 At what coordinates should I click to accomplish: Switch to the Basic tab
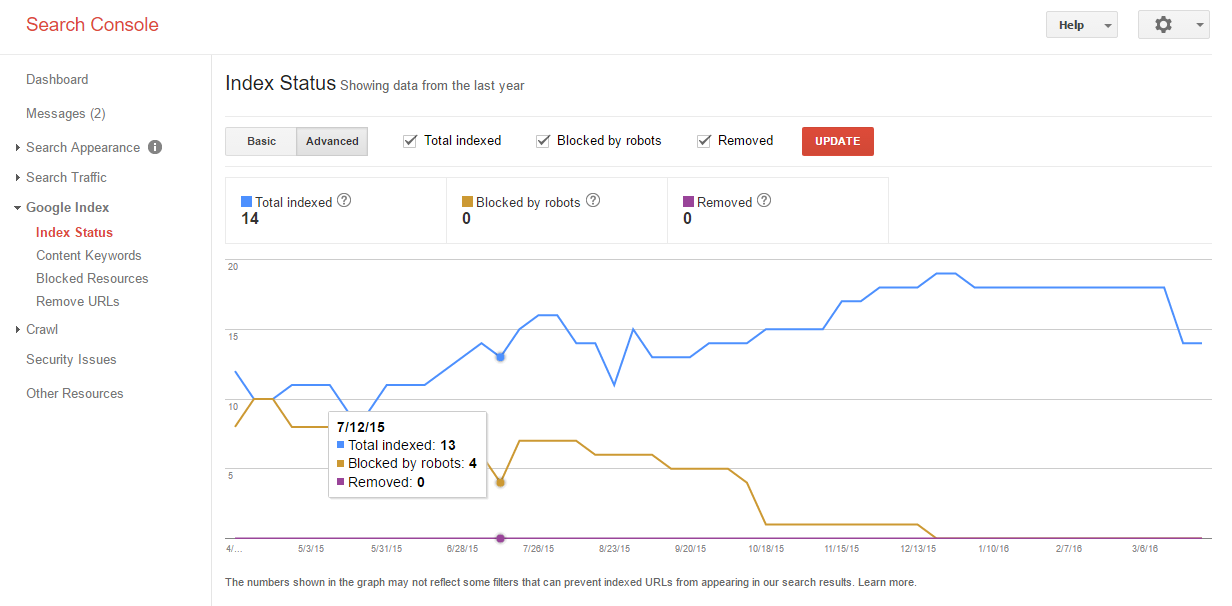pyautogui.click(x=261, y=141)
